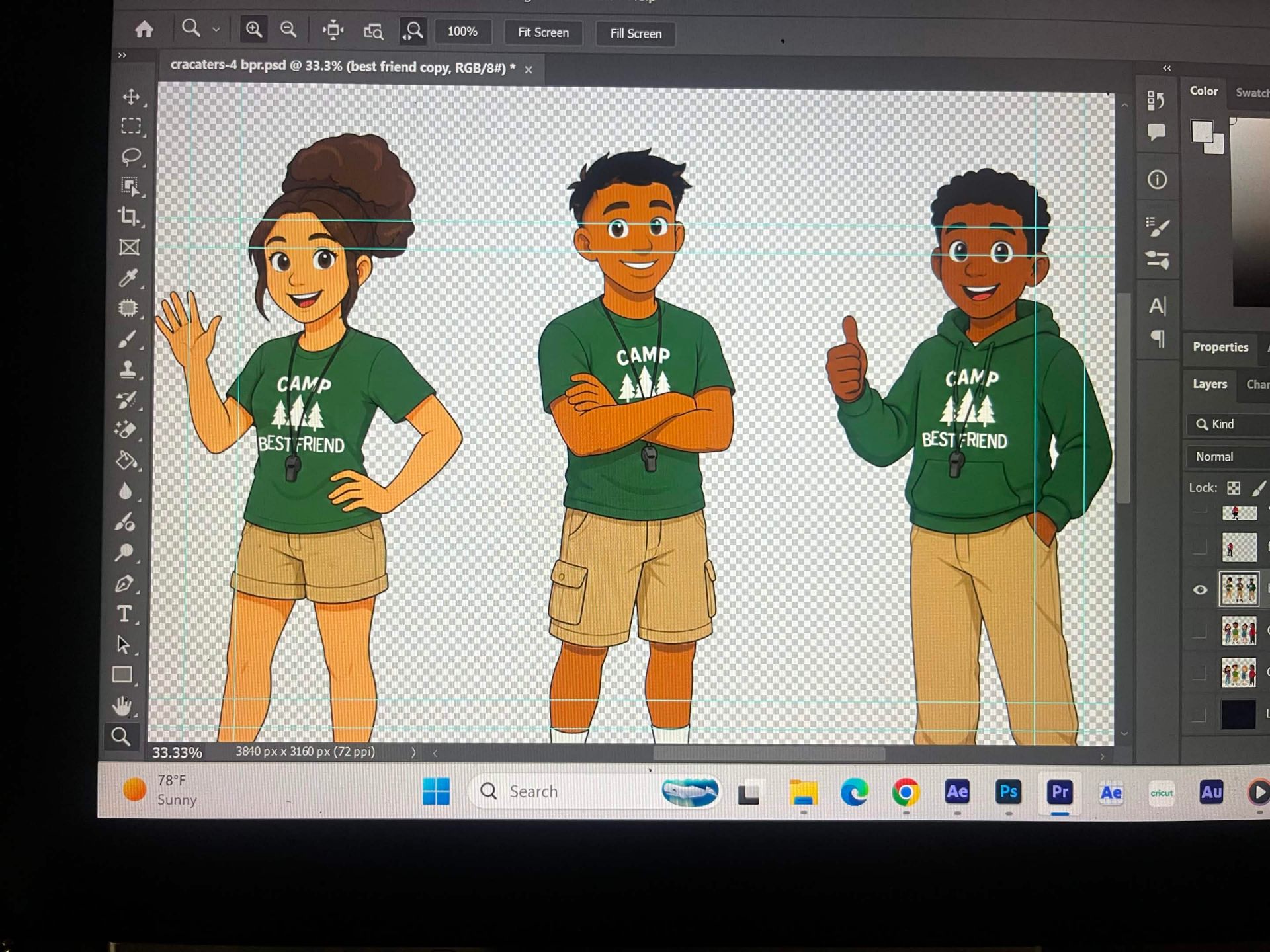Switch to the Color panel tab
Viewport: 1270px width, 952px height.
(1204, 91)
